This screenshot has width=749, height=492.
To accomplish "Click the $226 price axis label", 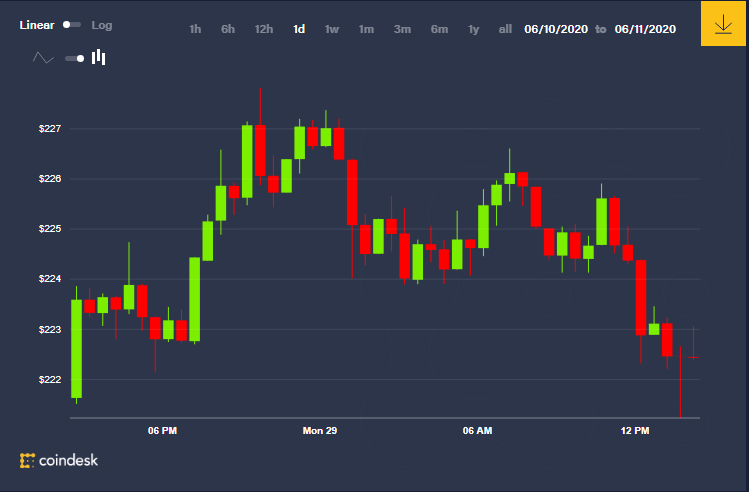I will (50, 179).
